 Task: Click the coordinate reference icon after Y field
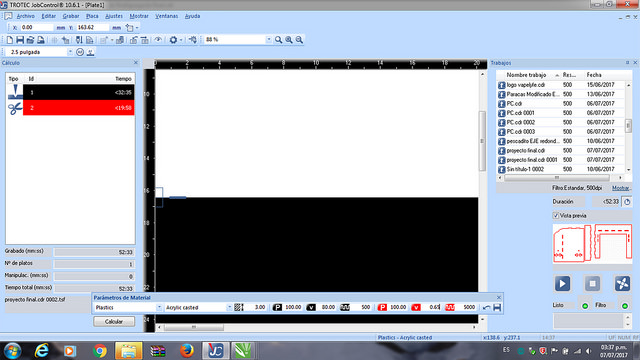pyautogui.click(x=129, y=28)
